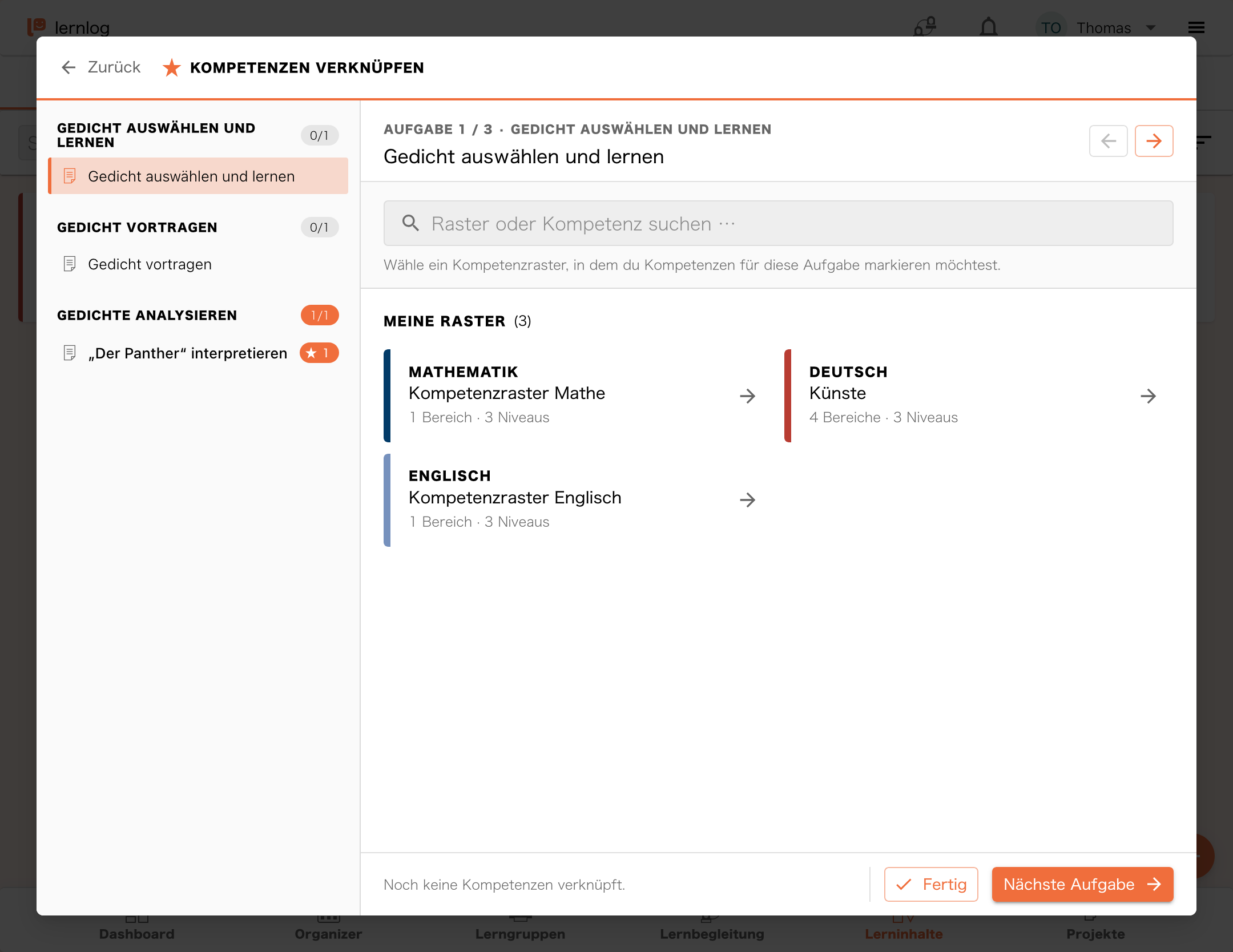Open the hamburger menu in the top bar

[x=1196, y=27]
